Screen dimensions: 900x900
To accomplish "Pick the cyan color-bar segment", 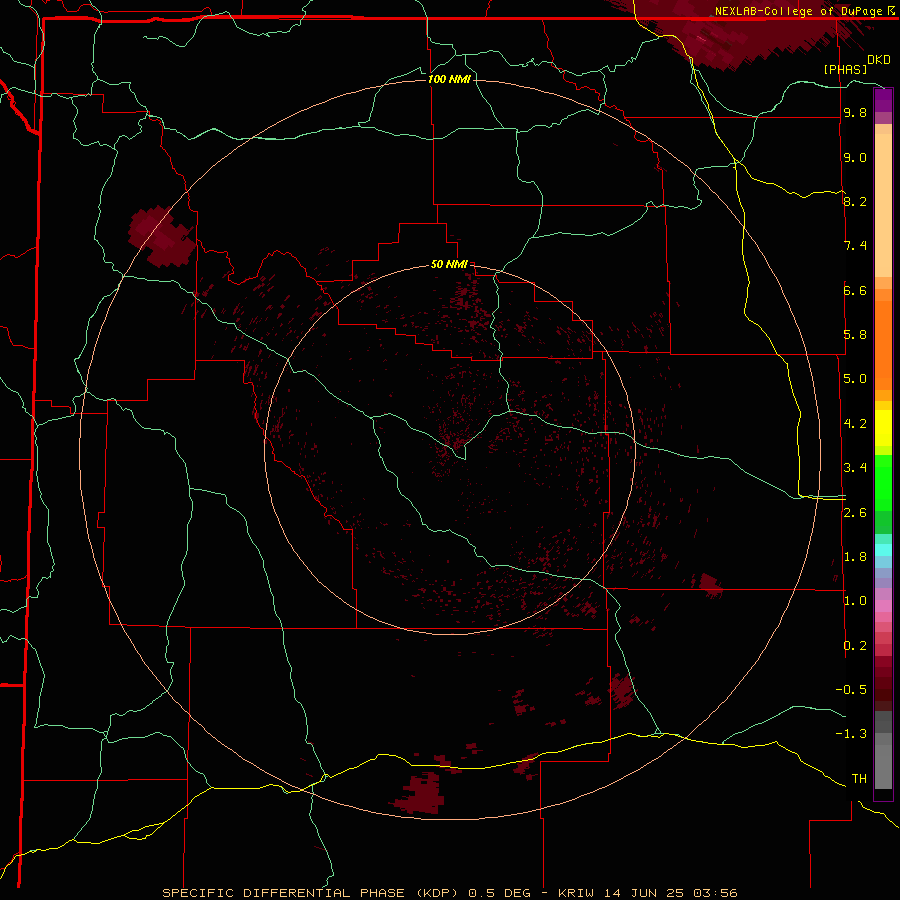I will pyautogui.click(x=883, y=550).
